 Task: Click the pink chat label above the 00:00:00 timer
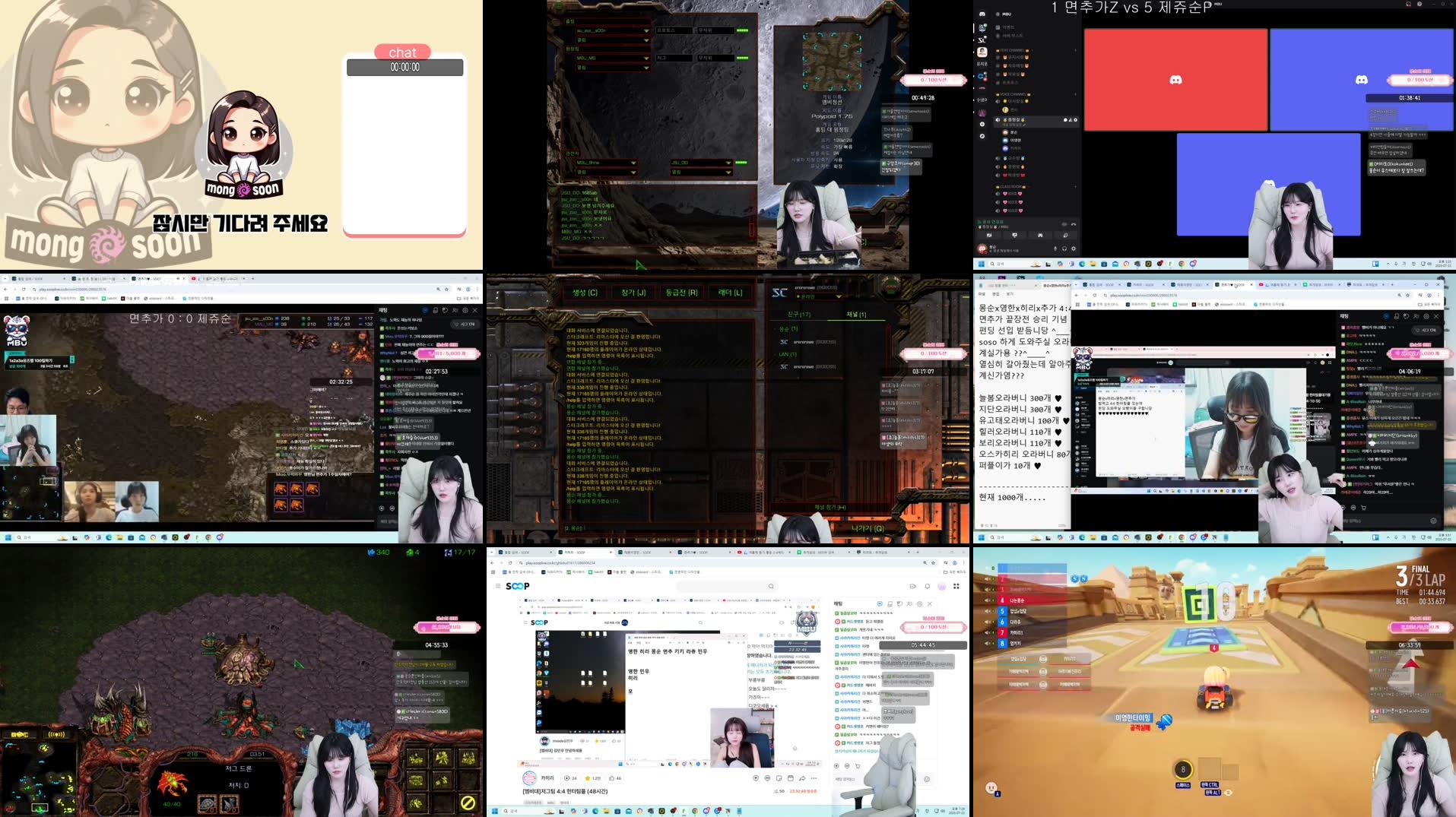pos(402,52)
